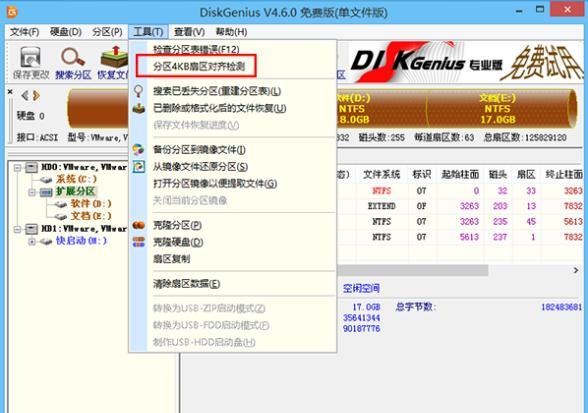Open the 文件(F) menu
Image resolution: width=588 pixels, height=413 pixels.
(24, 32)
